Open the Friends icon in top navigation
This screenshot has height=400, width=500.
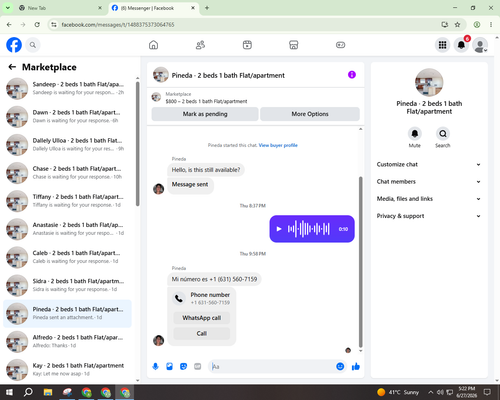[200, 45]
